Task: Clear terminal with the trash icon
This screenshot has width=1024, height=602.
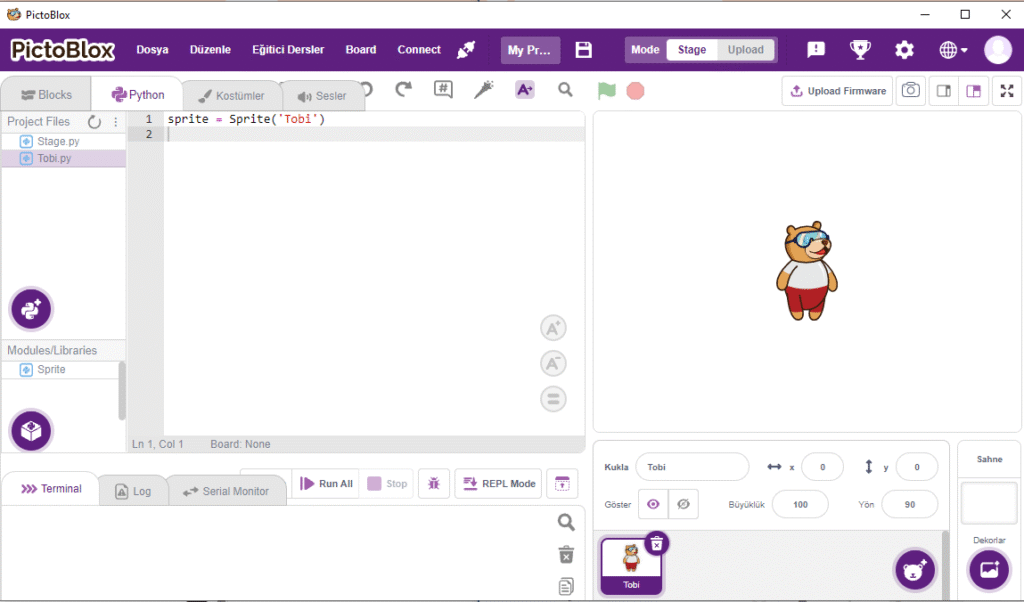Action: click(566, 555)
